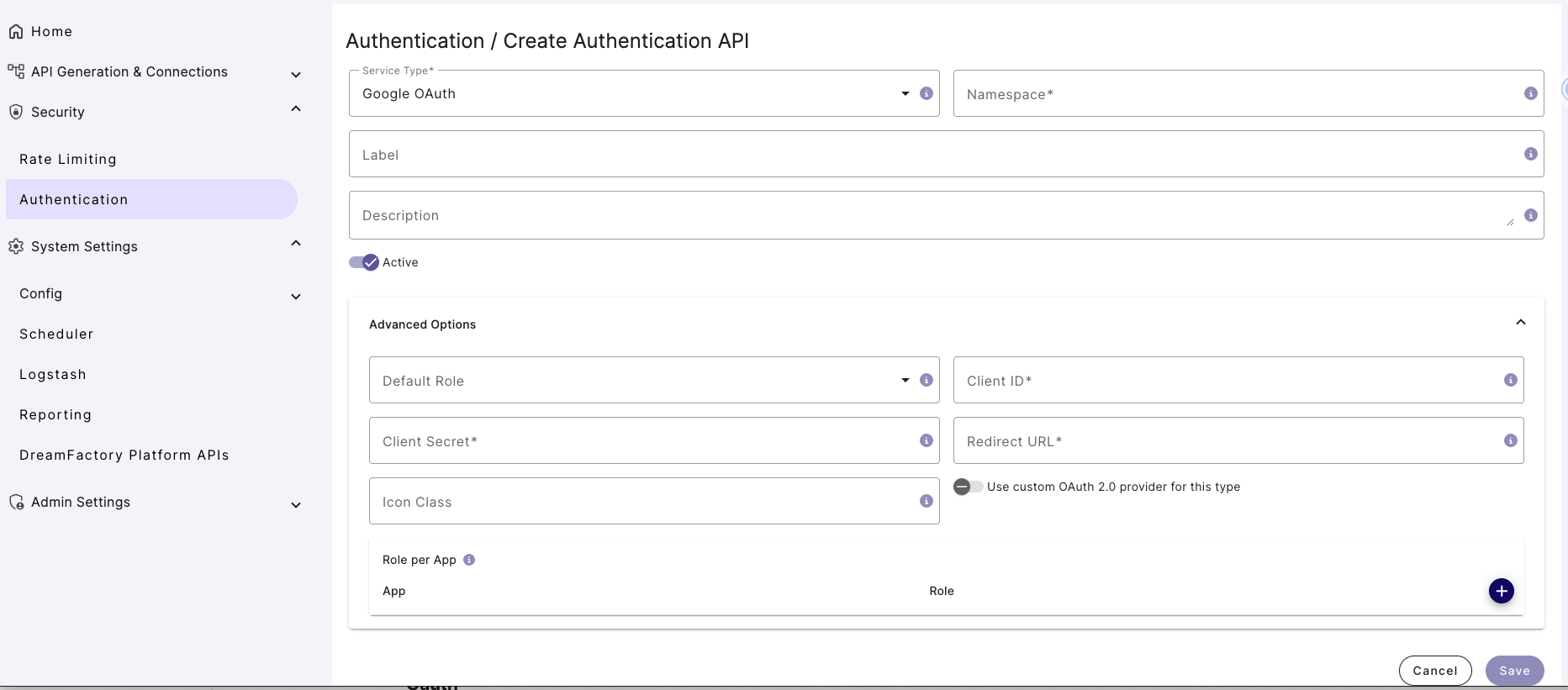Click the info icon next to Role per App
Viewport: 1568px width, 690px height.
click(x=469, y=560)
